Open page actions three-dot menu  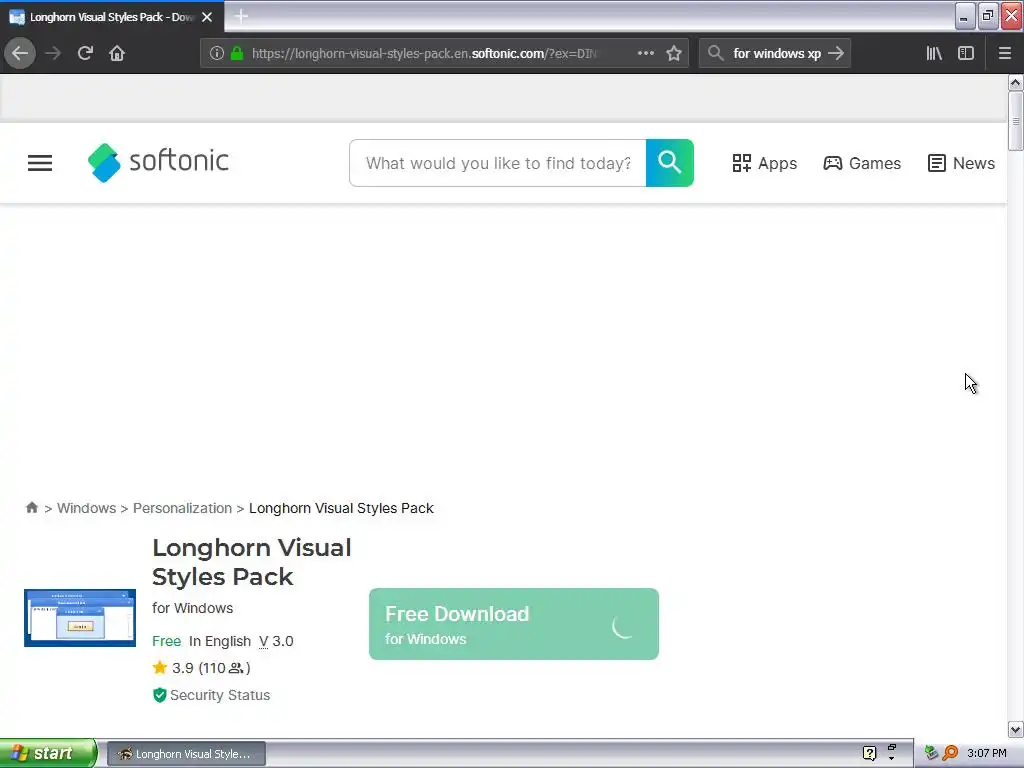645,53
